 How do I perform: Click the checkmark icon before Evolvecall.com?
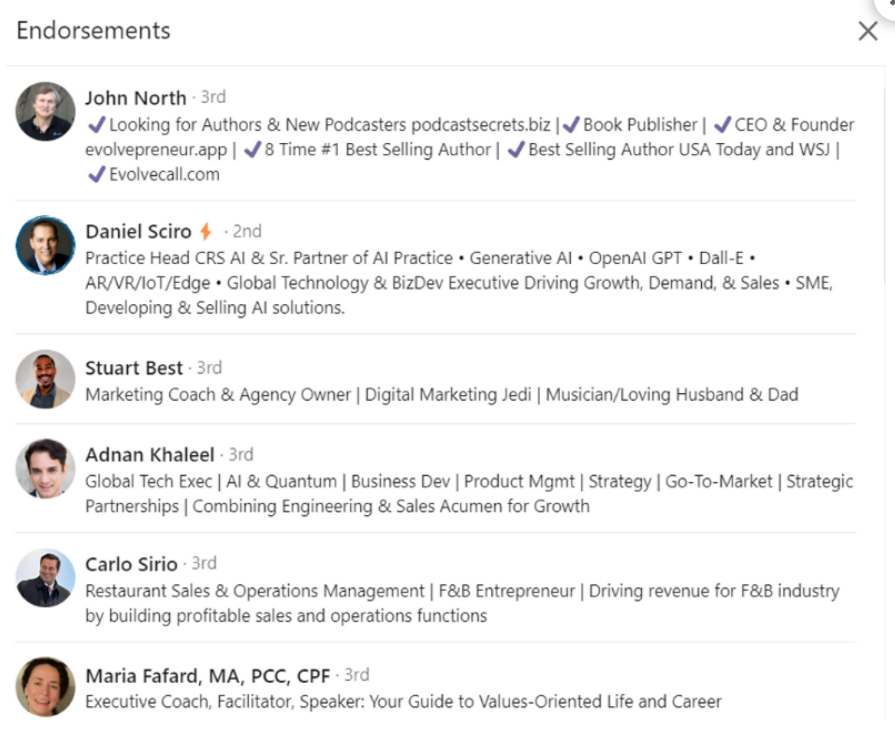coord(96,173)
